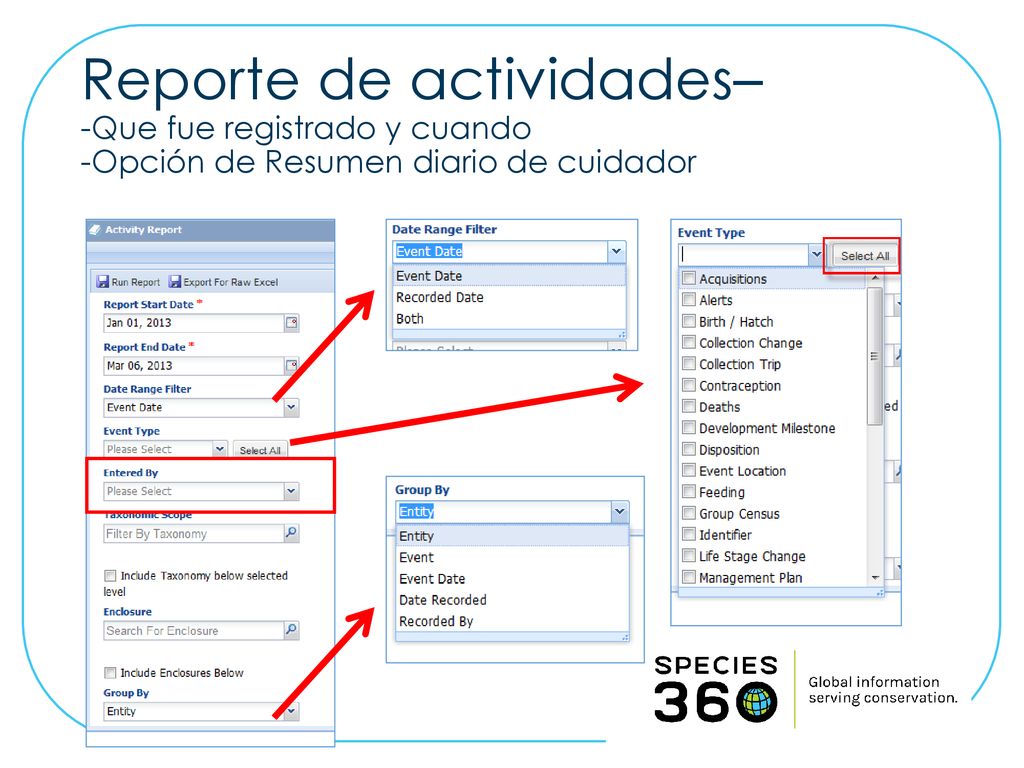Check Birth / Hatch event type
This screenshot has width=1024, height=768.
[688, 321]
